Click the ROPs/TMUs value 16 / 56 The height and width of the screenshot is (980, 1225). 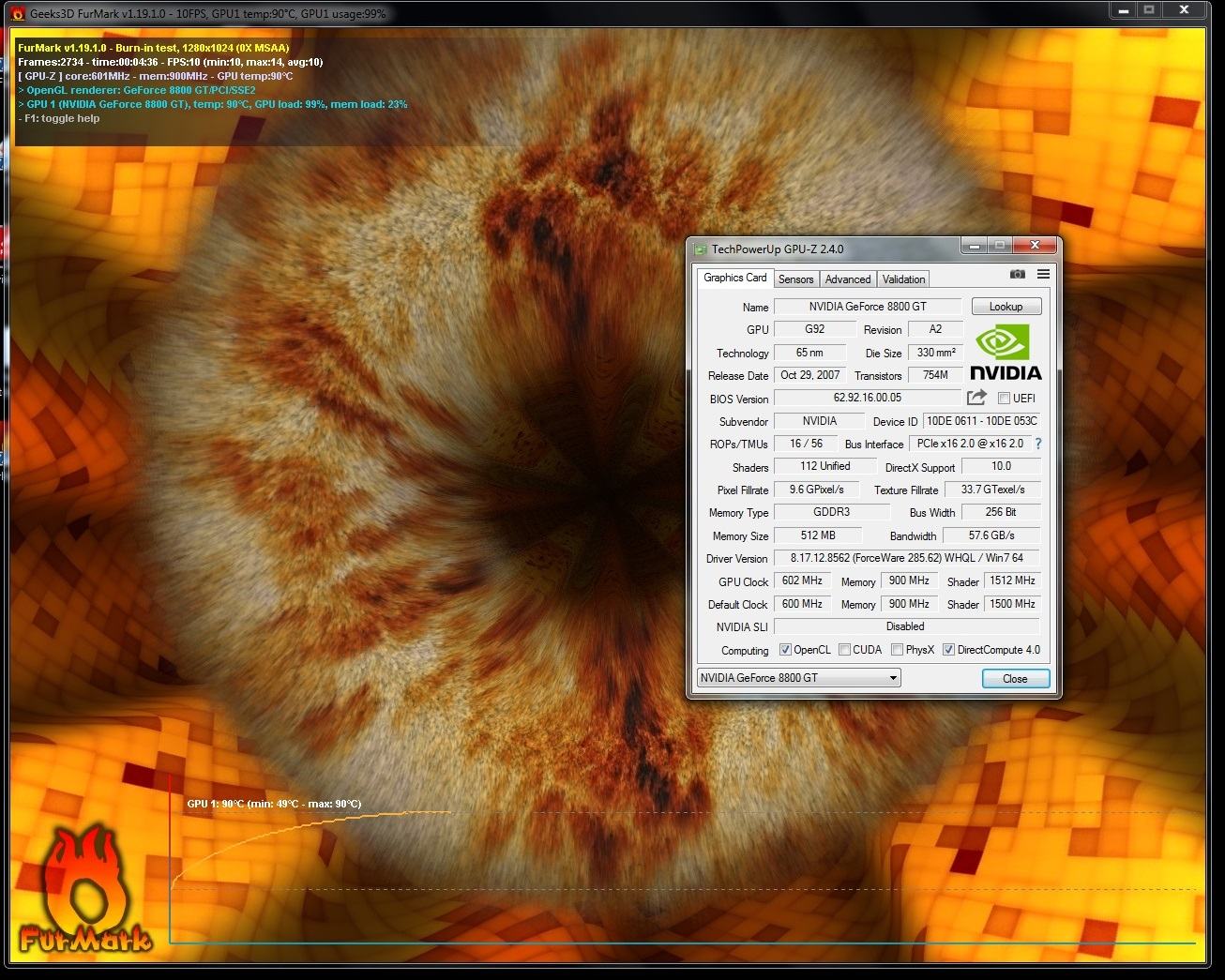coord(806,444)
